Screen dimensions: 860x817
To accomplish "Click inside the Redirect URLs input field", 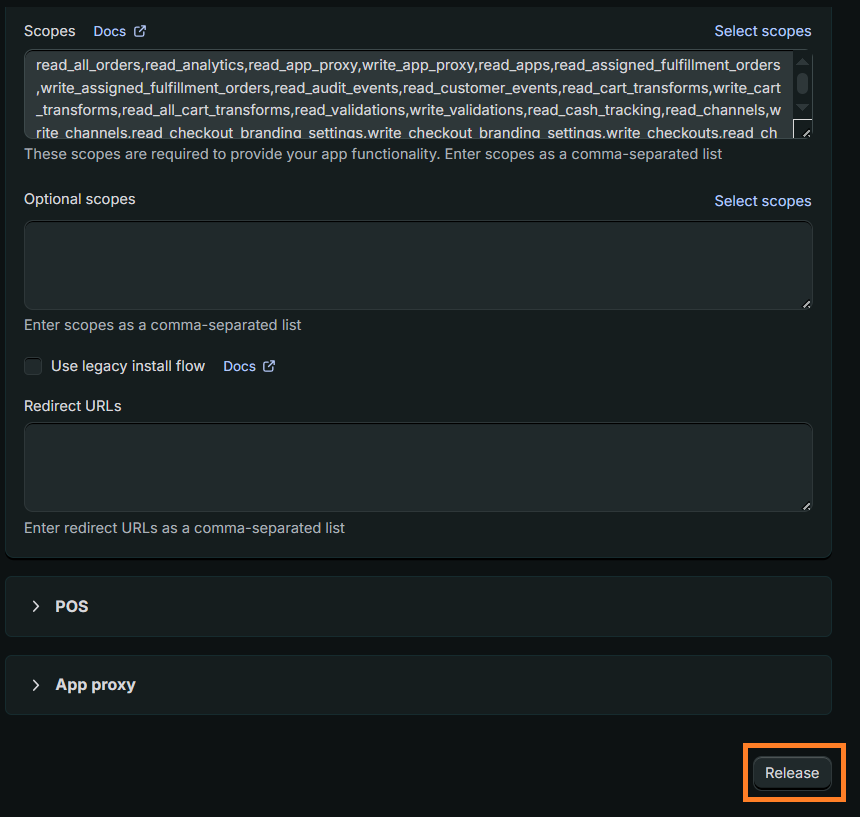I will click(x=417, y=466).
